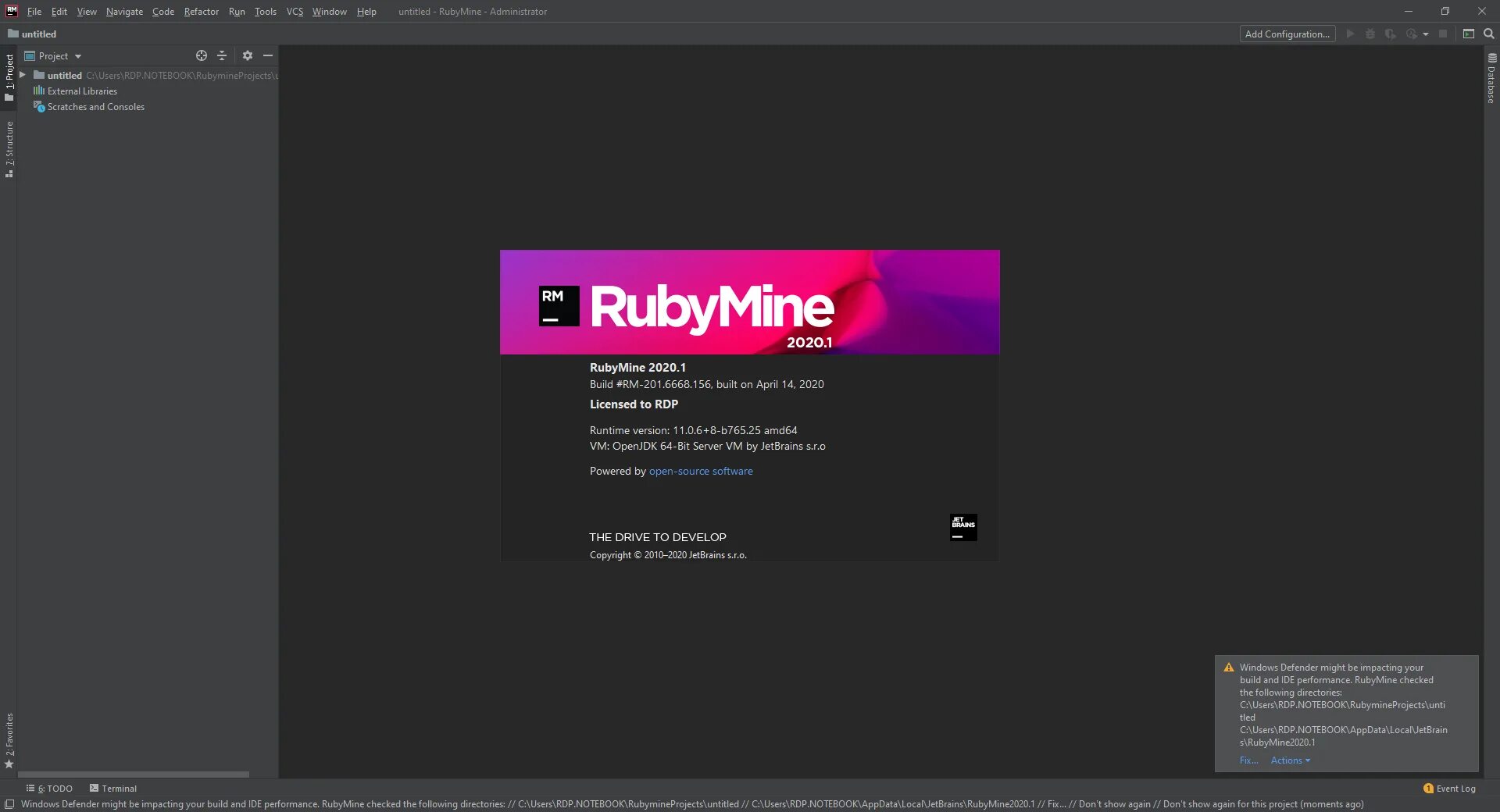Open the Event Log
Screen dimensions: 1500x812
coord(1455,789)
